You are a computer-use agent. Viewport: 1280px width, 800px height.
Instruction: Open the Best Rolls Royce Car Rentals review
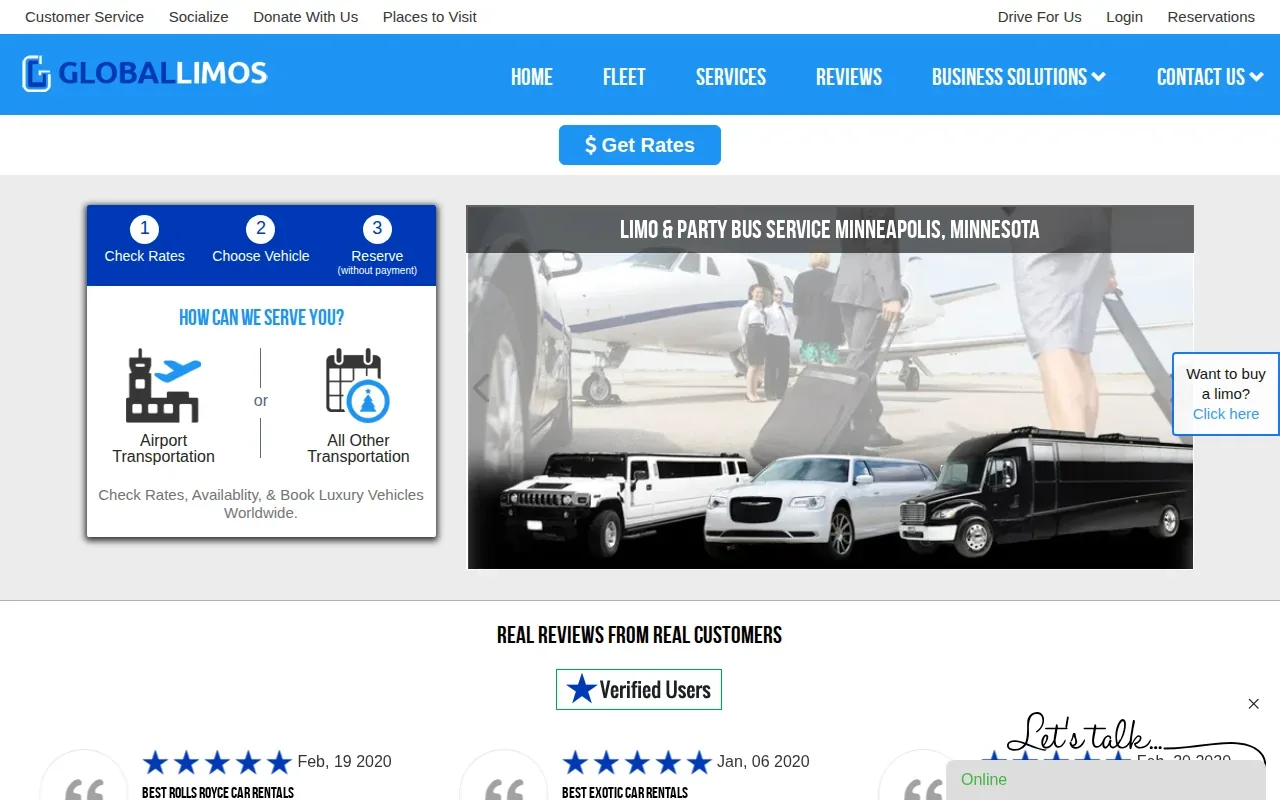click(218, 793)
